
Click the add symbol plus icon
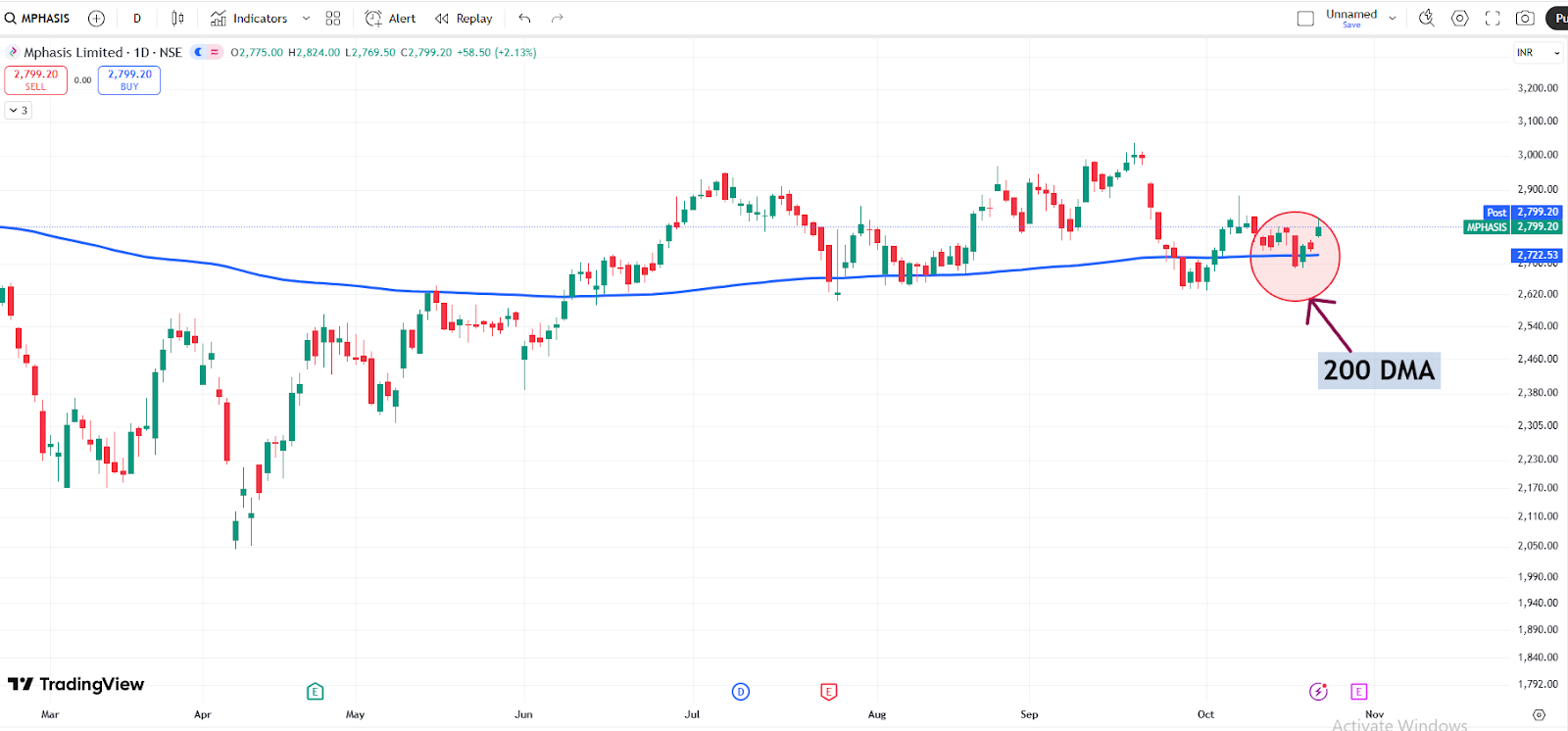click(96, 19)
